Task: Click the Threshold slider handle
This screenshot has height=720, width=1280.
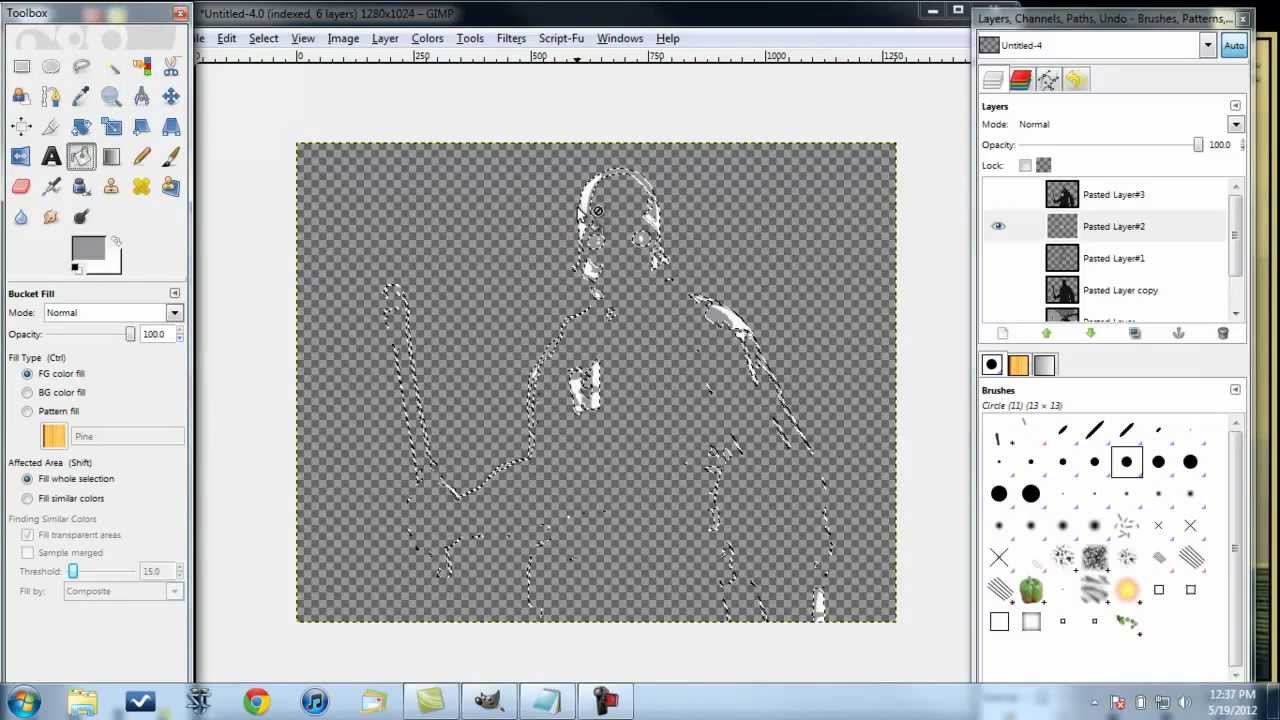Action: coord(73,571)
